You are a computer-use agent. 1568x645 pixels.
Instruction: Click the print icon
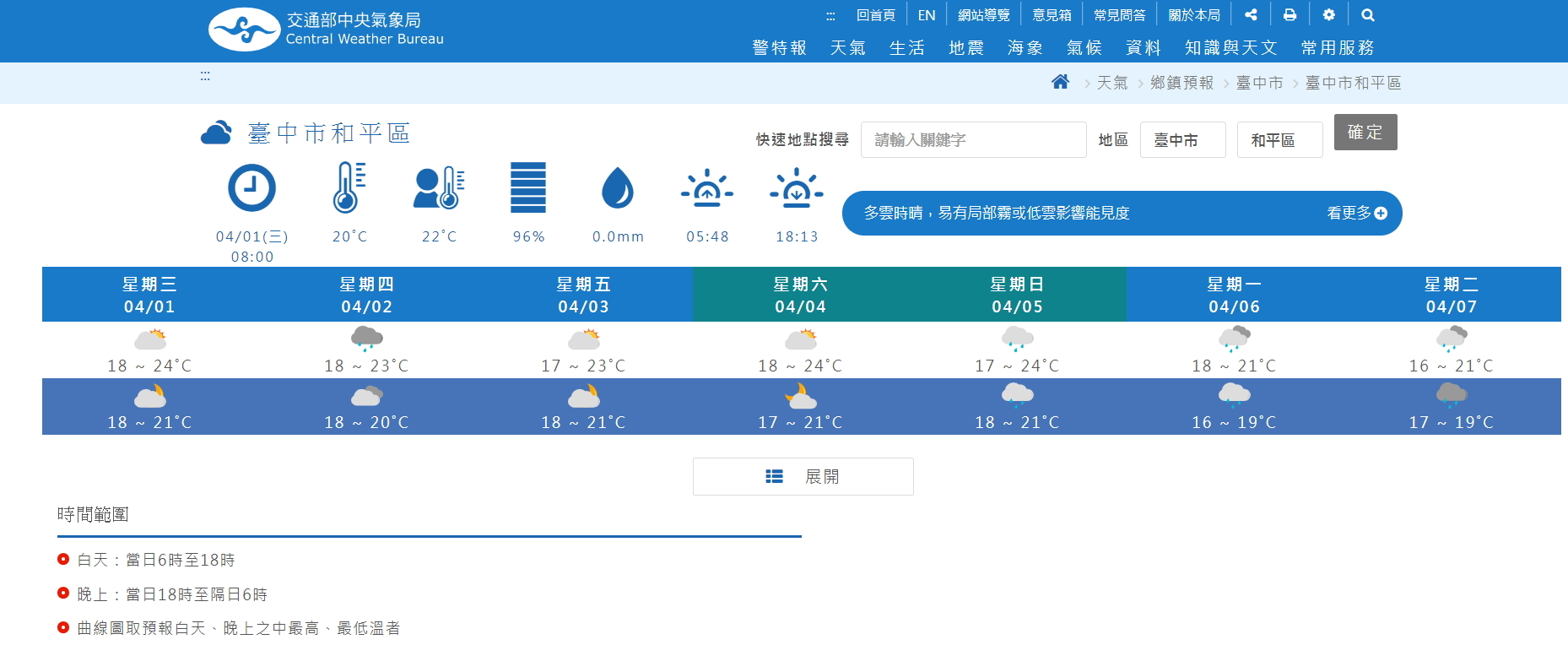click(x=1290, y=14)
